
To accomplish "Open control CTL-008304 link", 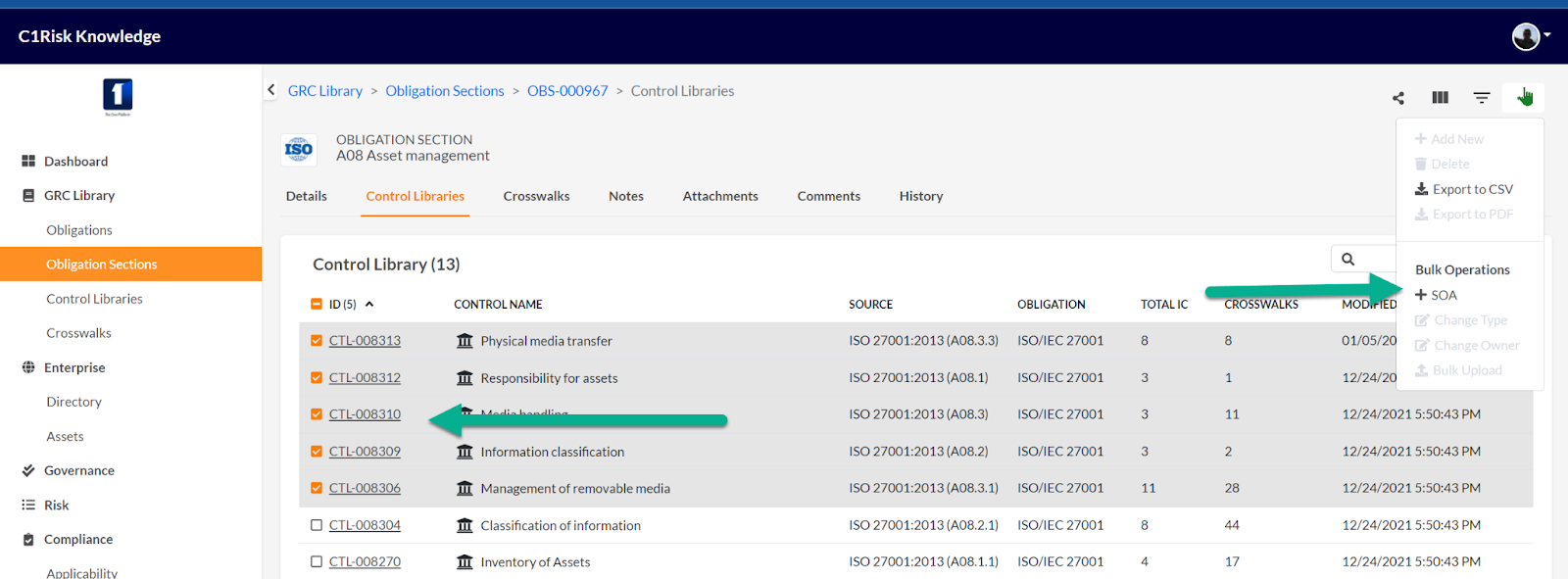I will point(365,525).
